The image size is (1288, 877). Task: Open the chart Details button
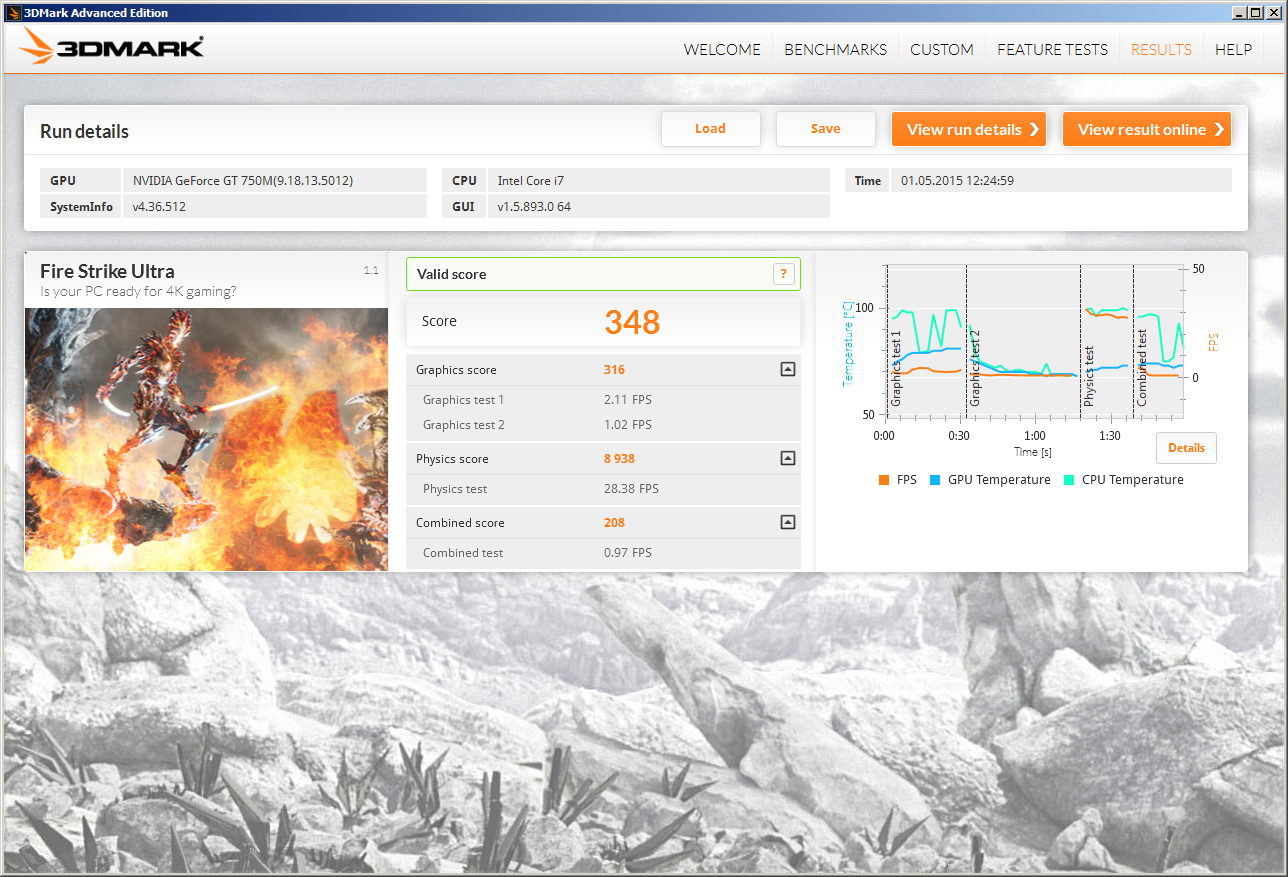(x=1186, y=448)
